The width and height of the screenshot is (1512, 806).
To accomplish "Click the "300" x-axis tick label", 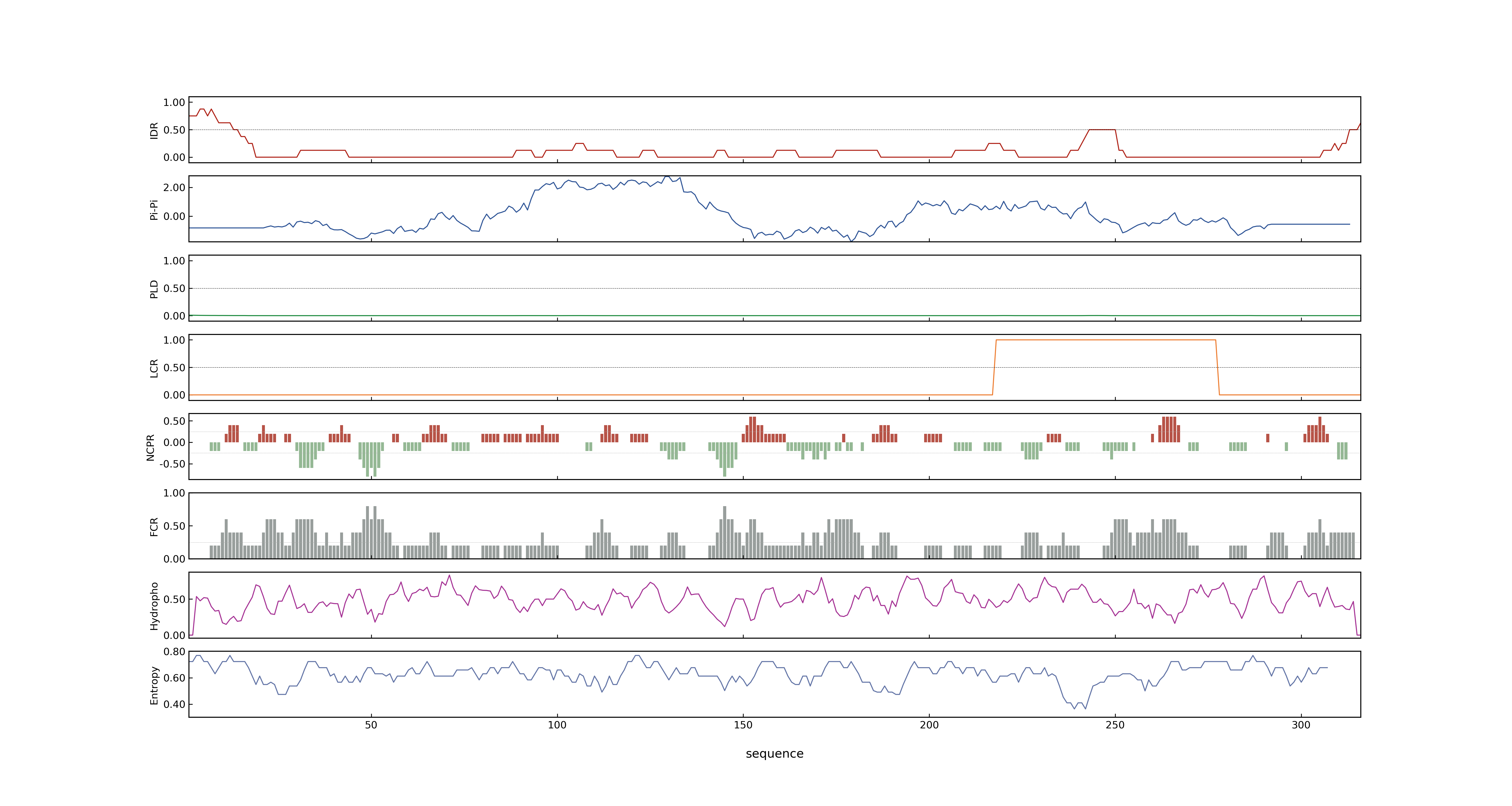I will pyautogui.click(x=1301, y=725).
